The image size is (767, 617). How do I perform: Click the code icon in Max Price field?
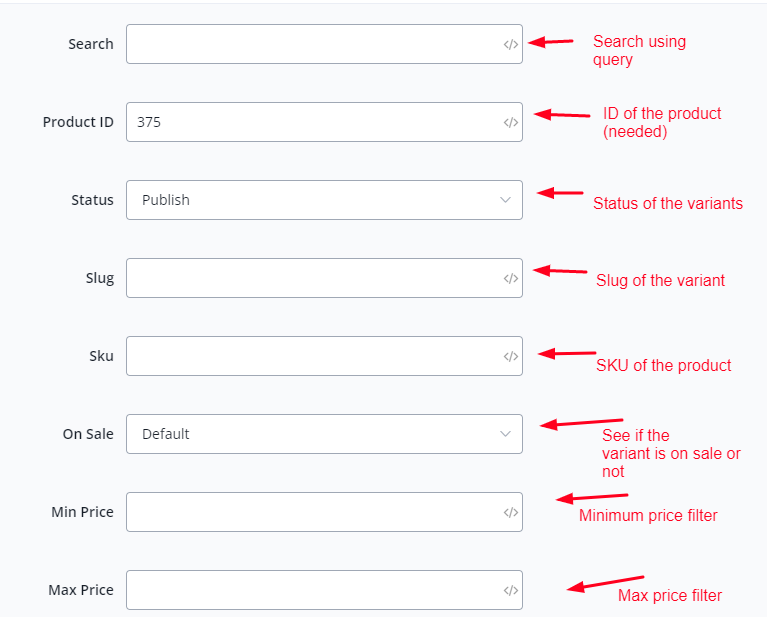click(510, 590)
